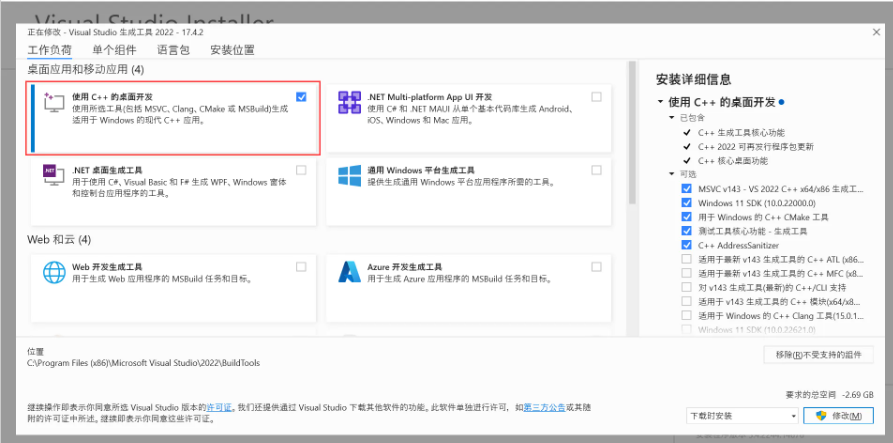Check the 通用 Windows 平台生成工具 checkbox
893x443 pixels.
point(596,170)
